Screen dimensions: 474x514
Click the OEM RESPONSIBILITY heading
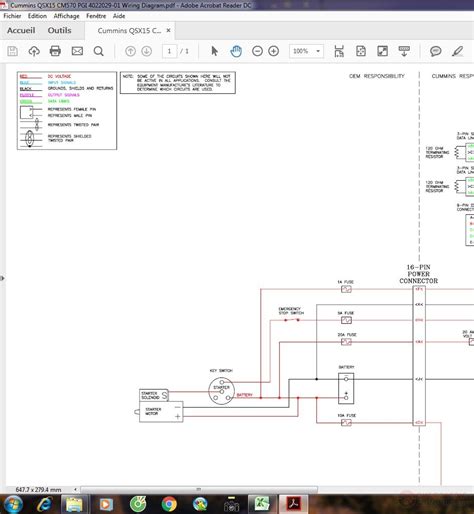377,76
